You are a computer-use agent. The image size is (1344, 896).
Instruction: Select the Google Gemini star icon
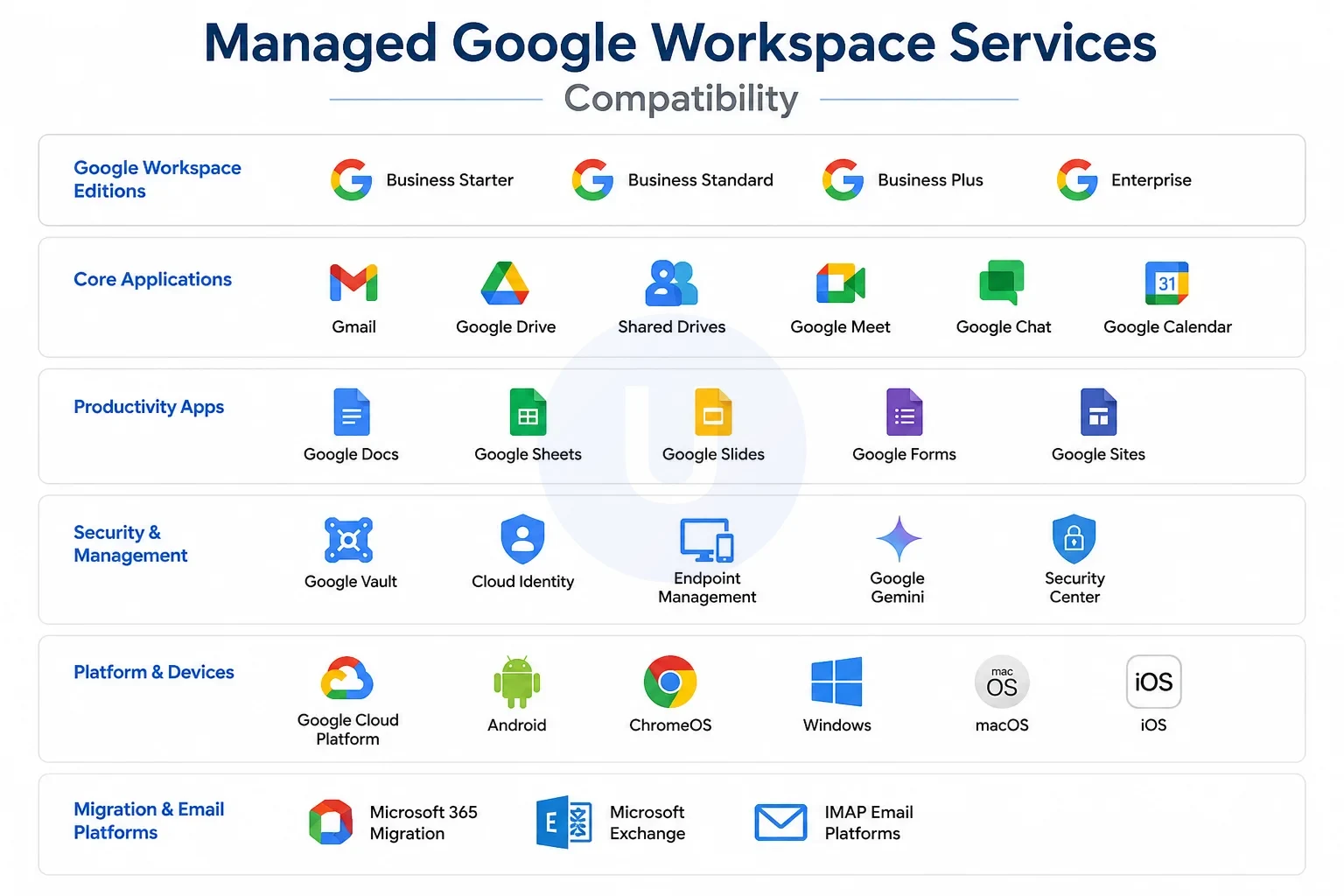pos(899,539)
